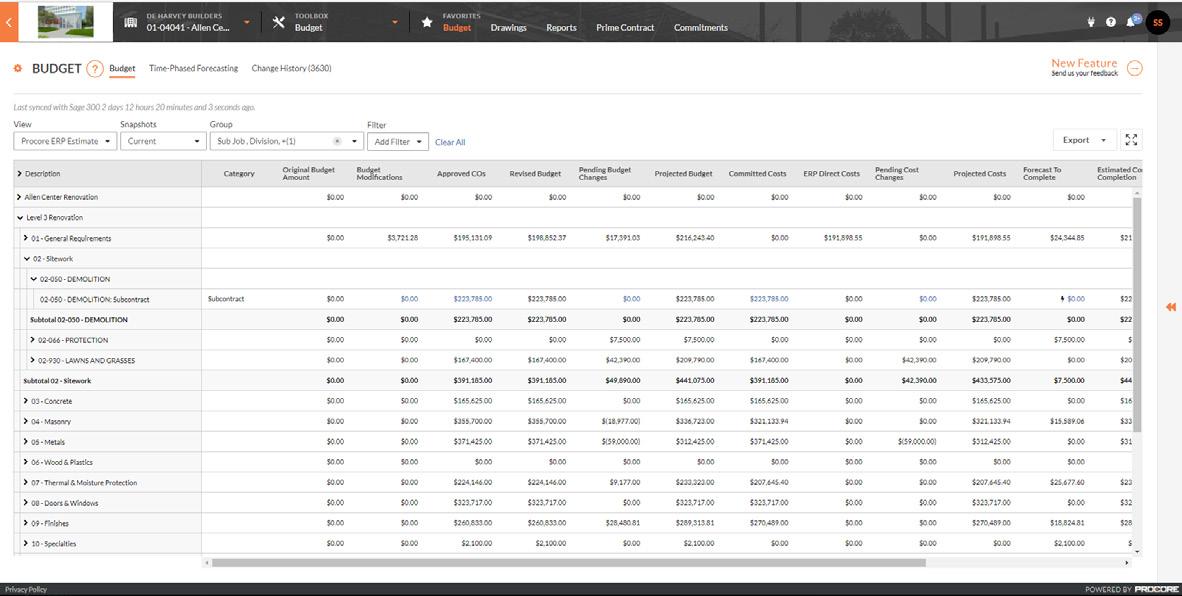The image size is (1182, 596).
Task: Open the Procore ERP Estimate view dropdown
Action: pyautogui.click(x=65, y=141)
